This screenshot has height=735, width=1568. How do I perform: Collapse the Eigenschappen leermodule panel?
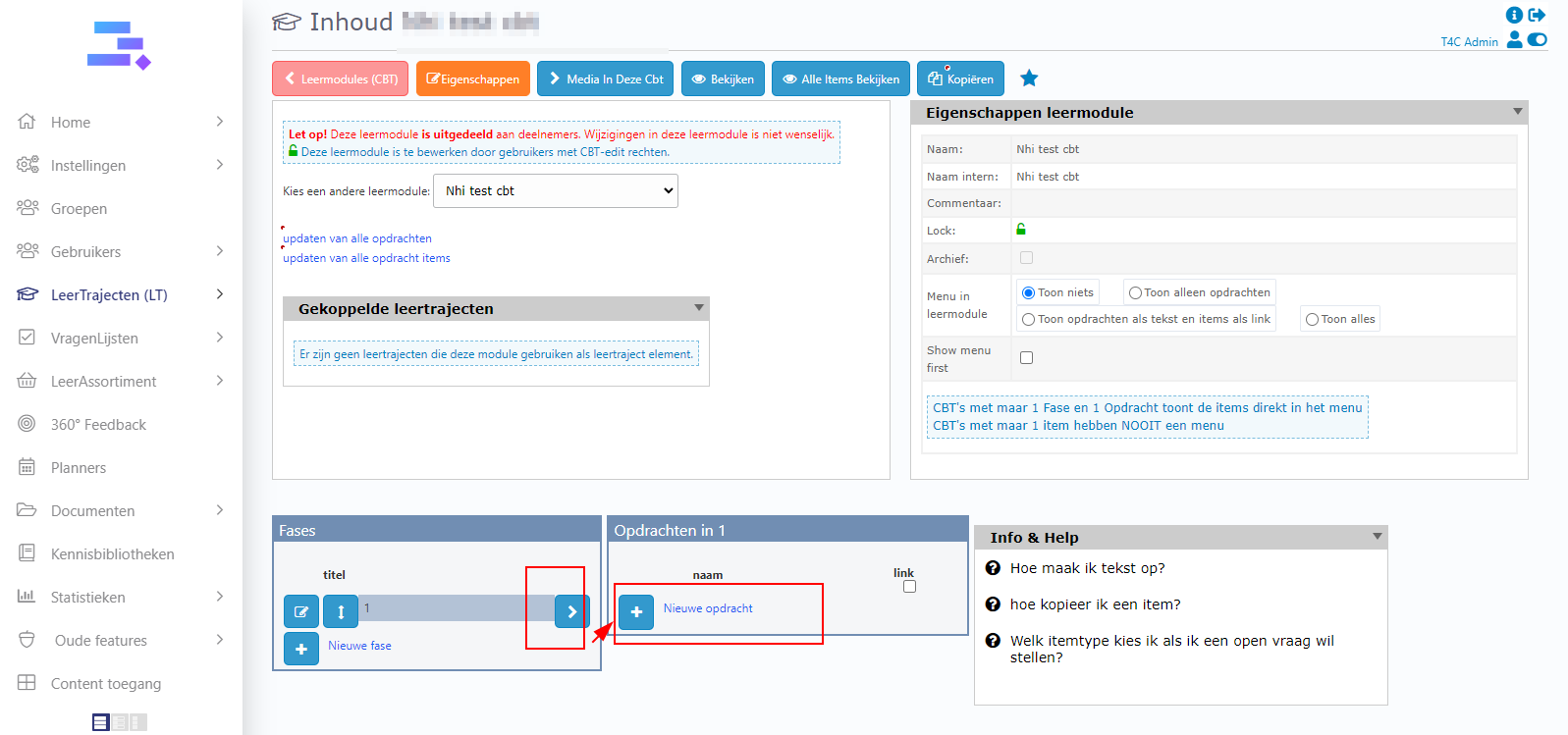(1518, 112)
